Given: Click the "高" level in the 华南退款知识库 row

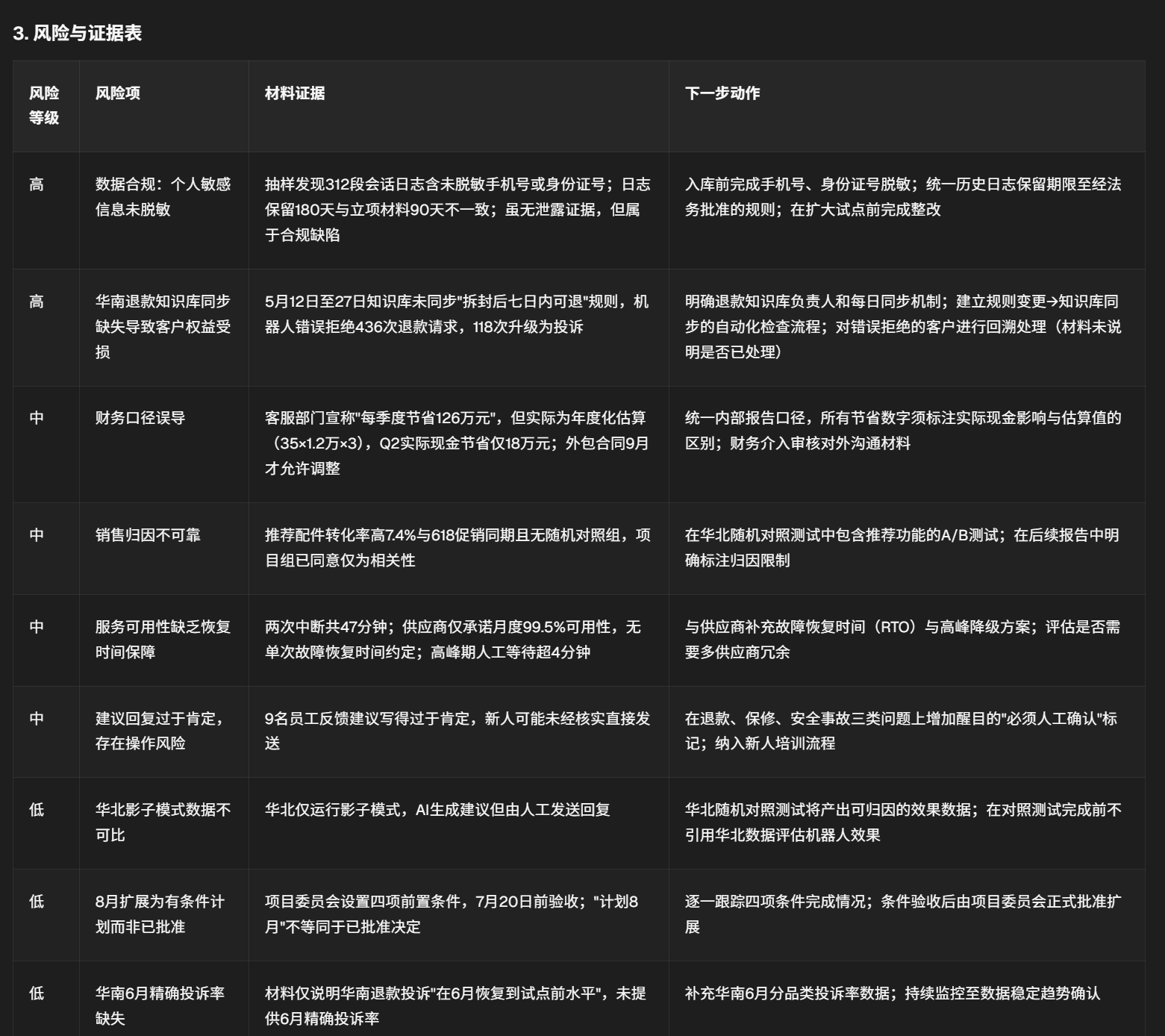Looking at the screenshot, I should [37, 302].
